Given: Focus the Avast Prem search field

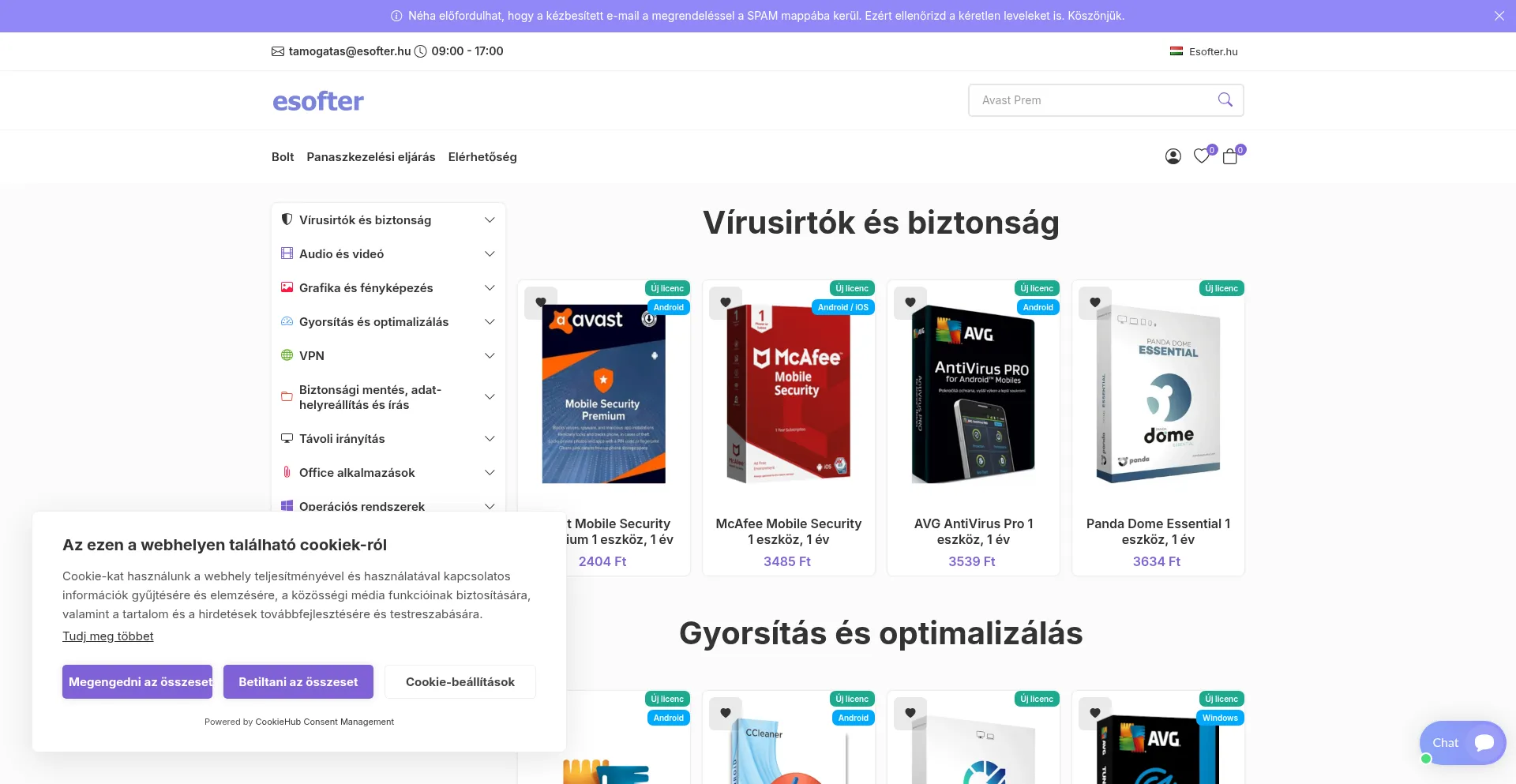Looking at the screenshot, I should tap(1094, 100).
